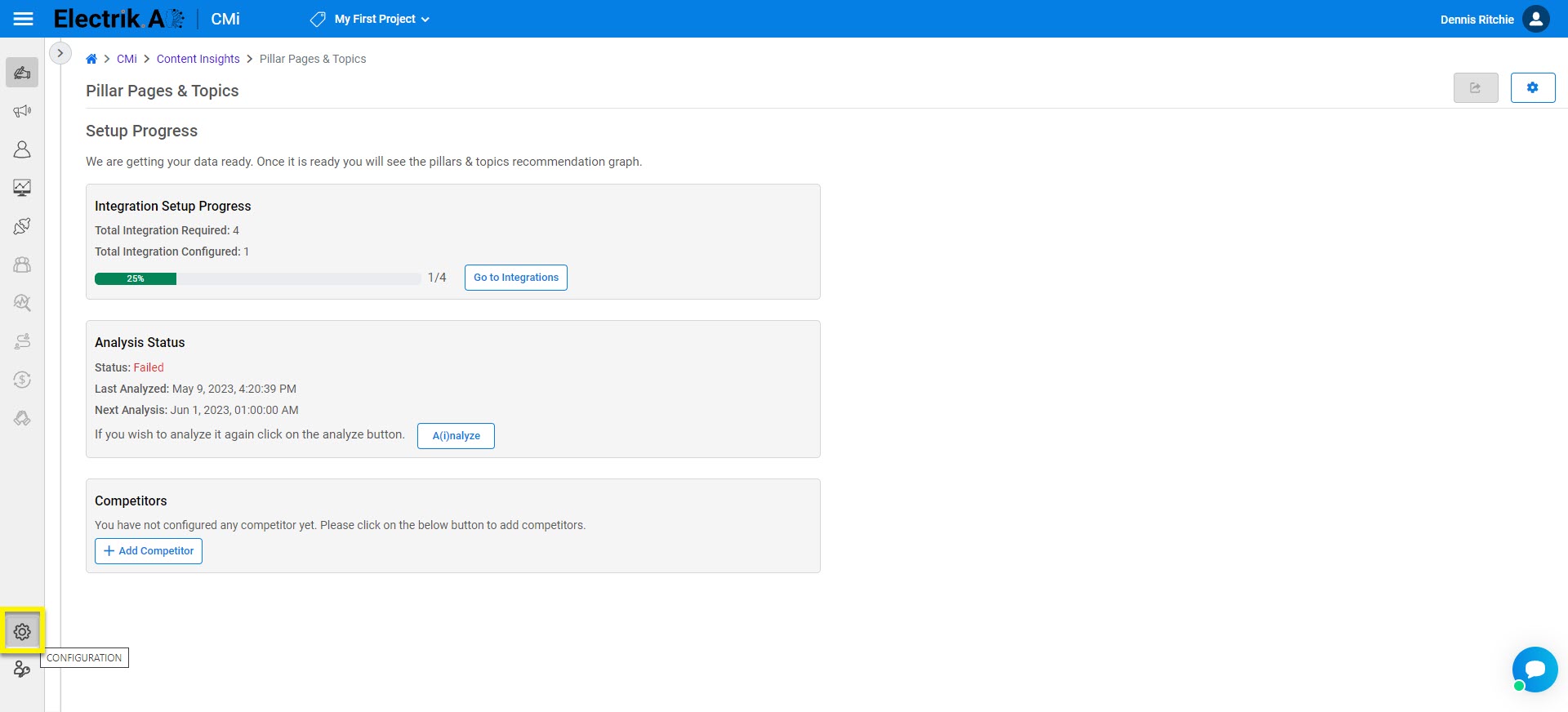Click the Analysis Status heading
The height and width of the screenshot is (712, 1568).
tap(140, 342)
